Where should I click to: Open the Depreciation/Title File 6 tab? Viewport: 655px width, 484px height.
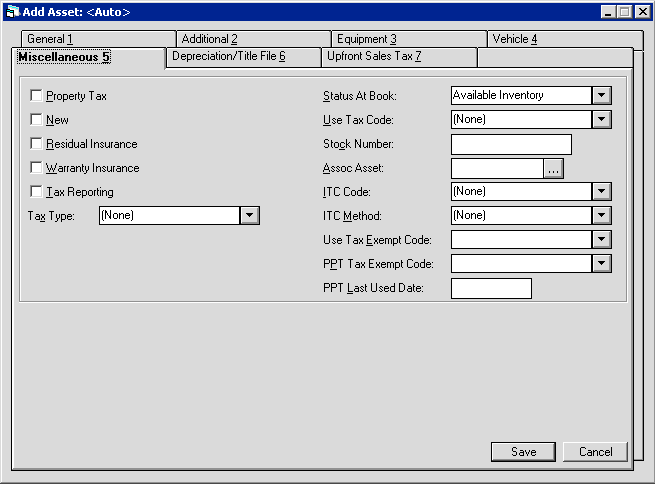244,57
